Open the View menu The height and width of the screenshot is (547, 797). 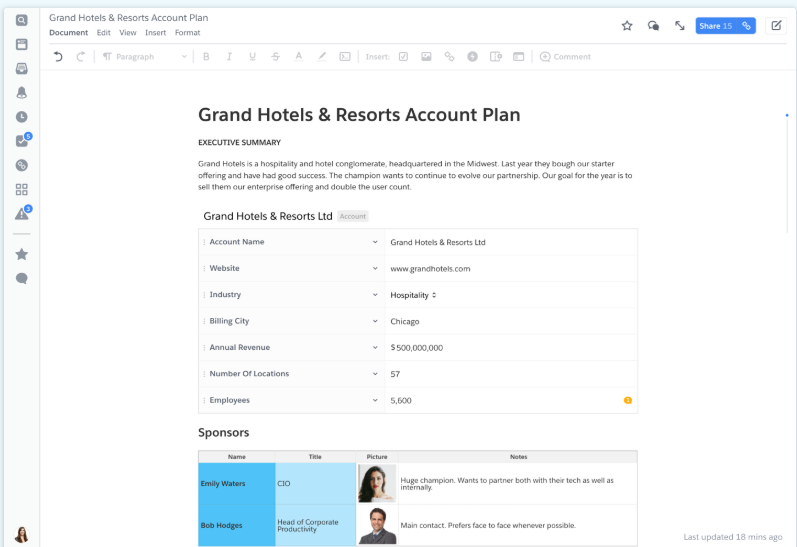click(128, 33)
